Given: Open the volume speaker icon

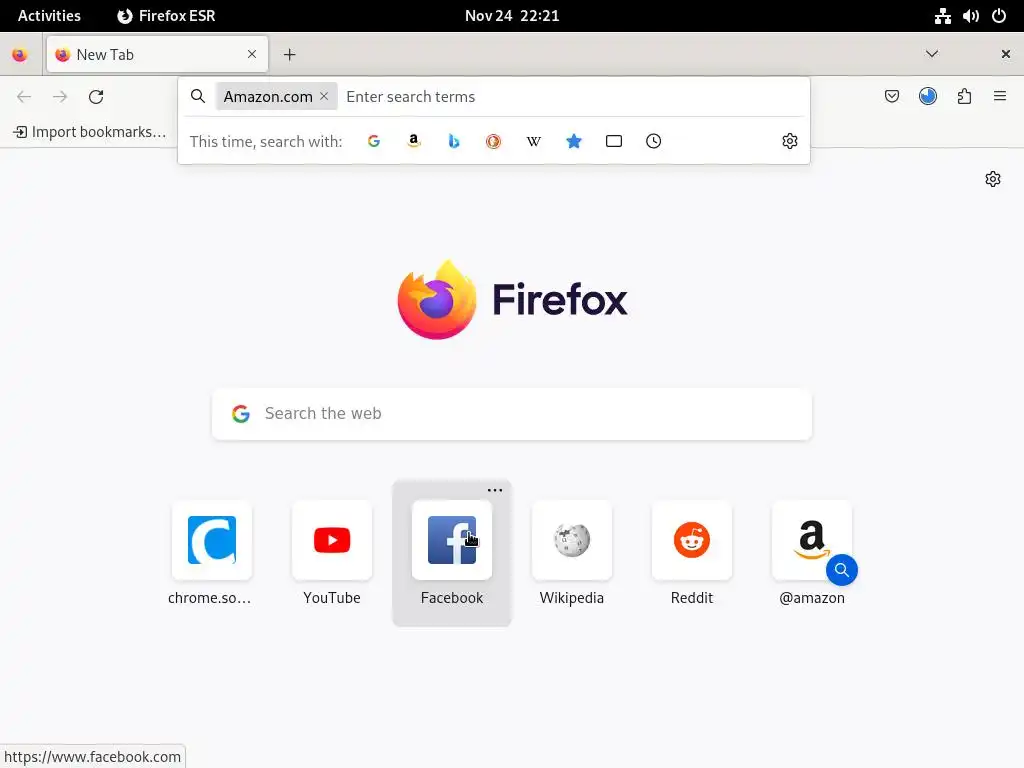Looking at the screenshot, I should [x=970, y=16].
